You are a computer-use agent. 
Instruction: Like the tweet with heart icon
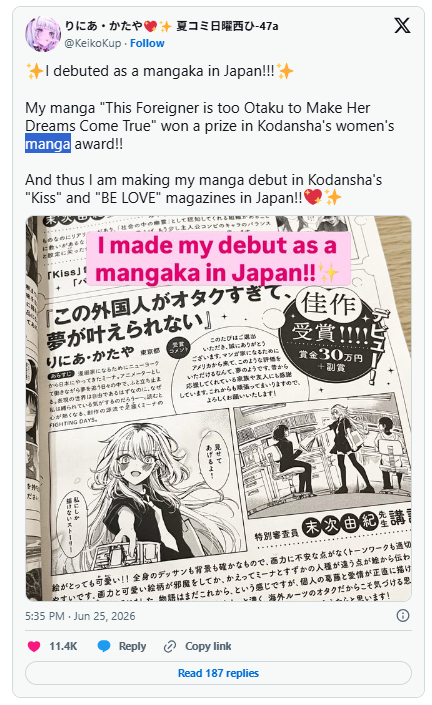pos(34,646)
